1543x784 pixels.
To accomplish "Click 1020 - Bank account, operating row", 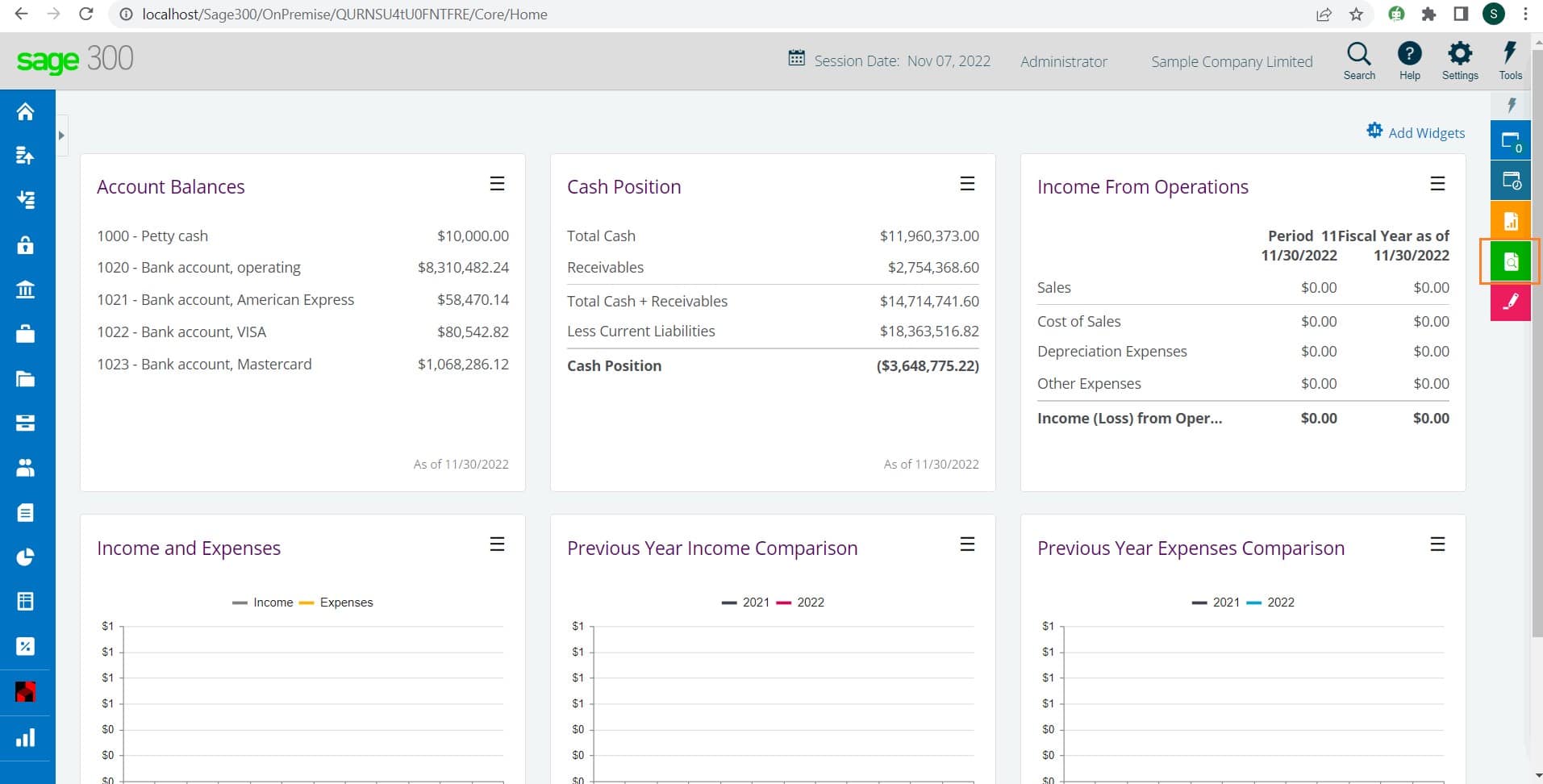I will coord(302,268).
